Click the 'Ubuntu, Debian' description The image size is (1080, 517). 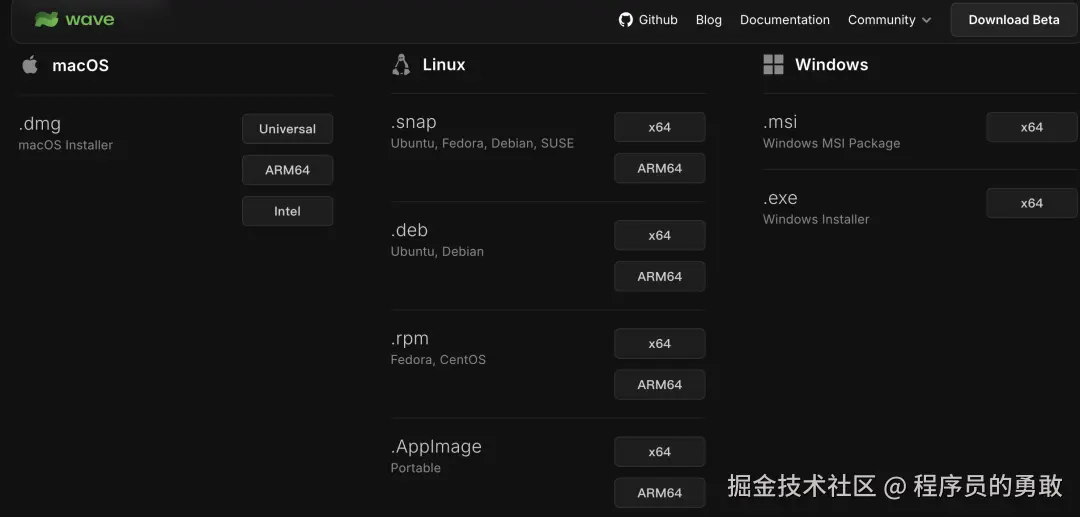(437, 251)
